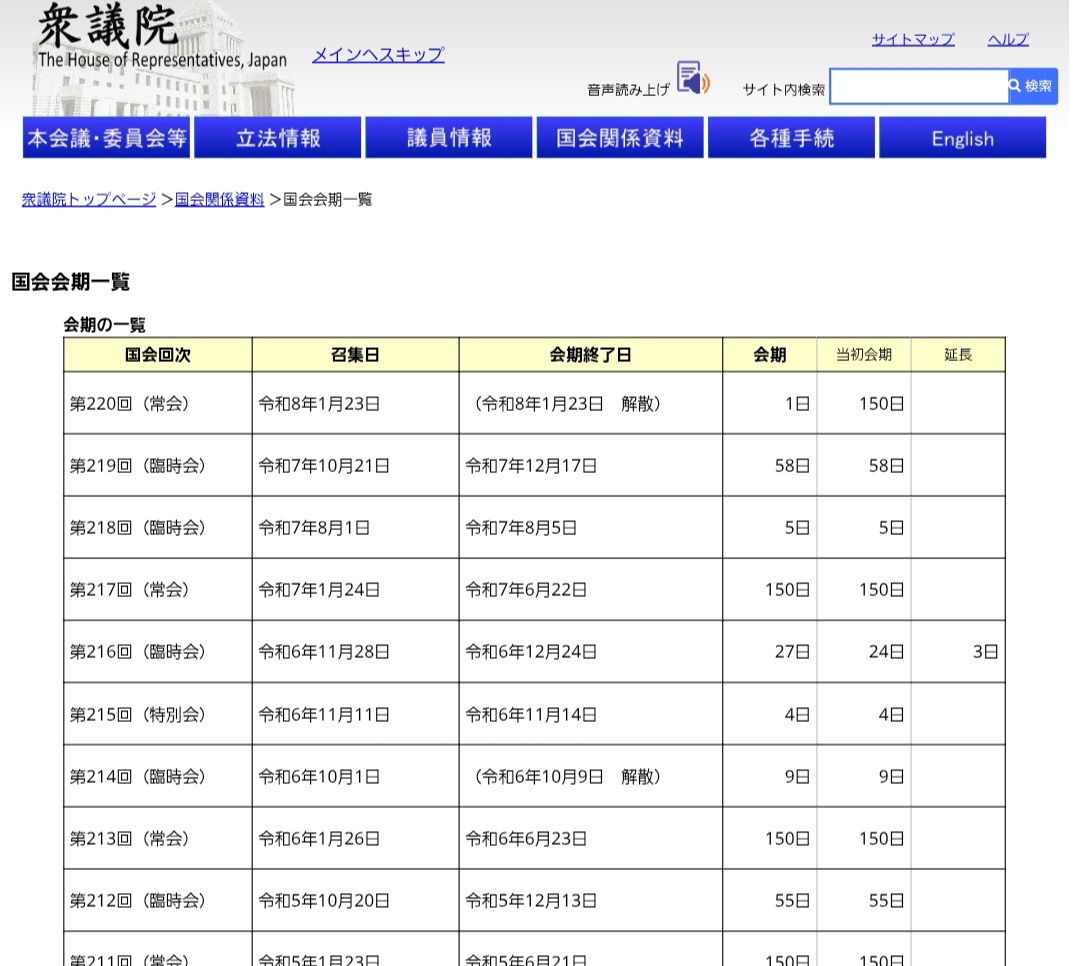Screen dimensions: 1080x966
Task: Open the 本会議・委員会等 menu
Action: (x=106, y=138)
